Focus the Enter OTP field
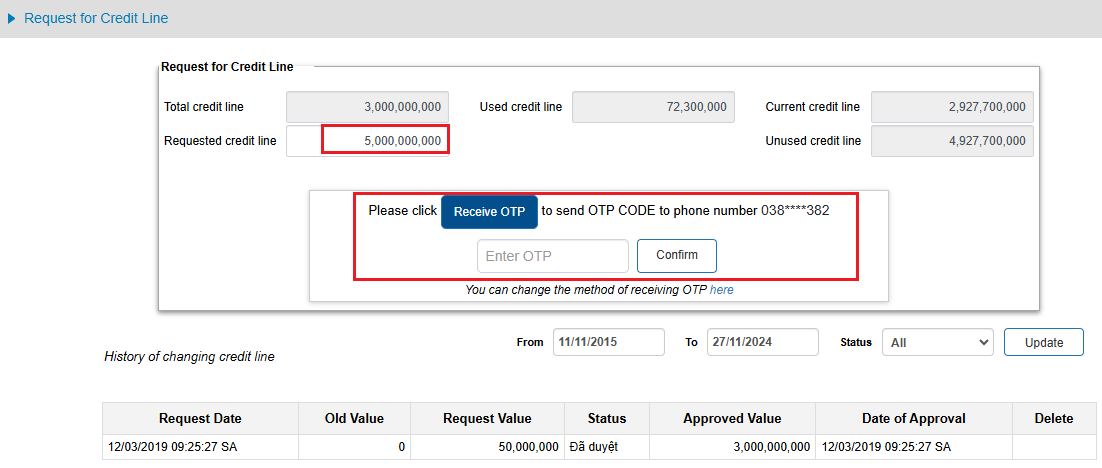This screenshot has height=468, width=1102. pos(552,256)
